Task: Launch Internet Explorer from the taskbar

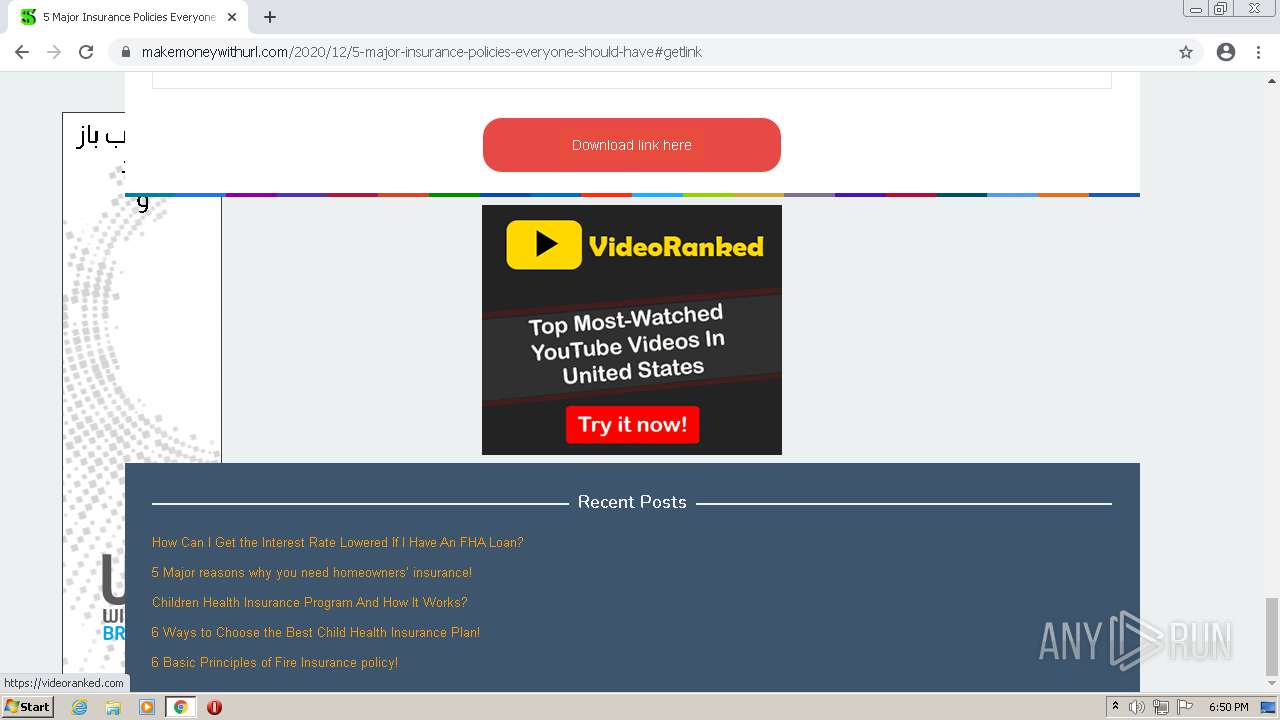Action: point(80,707)
